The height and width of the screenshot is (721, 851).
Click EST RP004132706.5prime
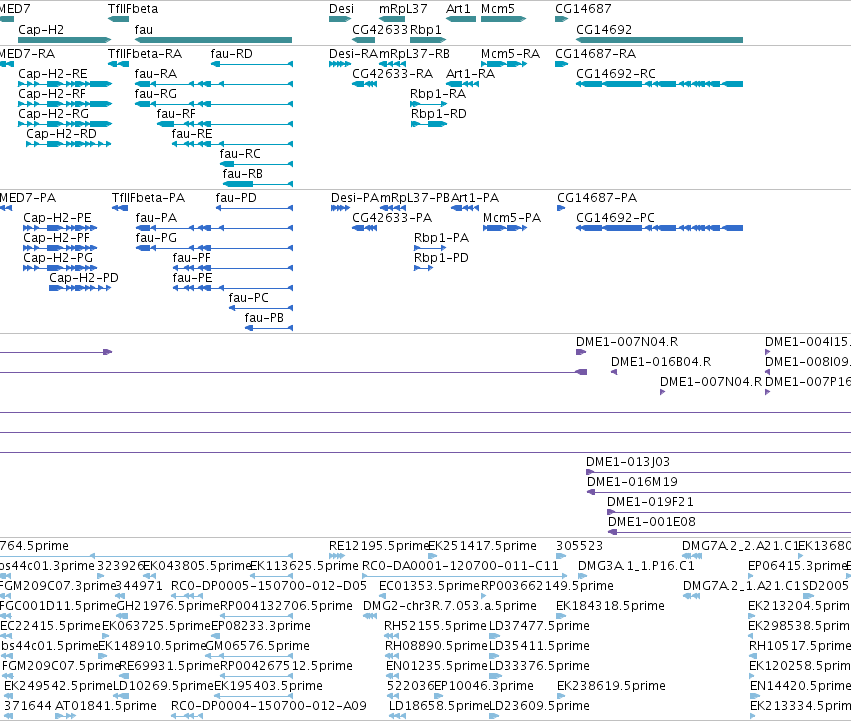tap(256, 616)
